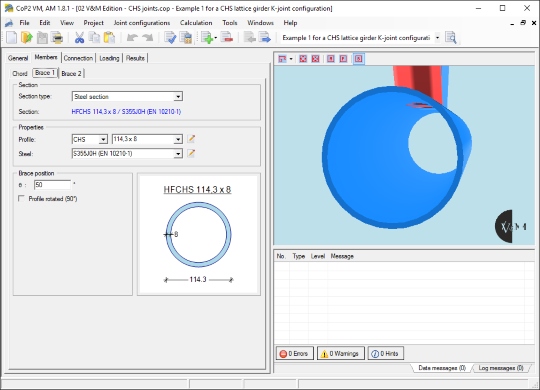
Task: Click the add joint configuration icon
Action: (207, 38)
